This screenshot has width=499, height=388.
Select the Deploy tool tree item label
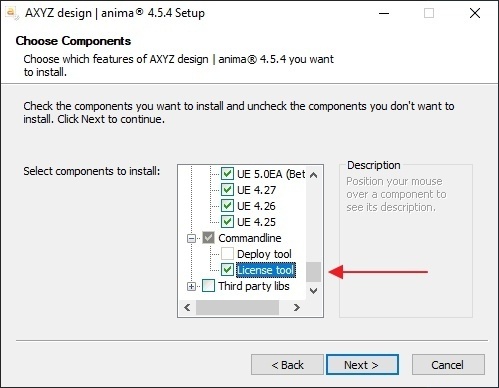(x=264, y=254)
